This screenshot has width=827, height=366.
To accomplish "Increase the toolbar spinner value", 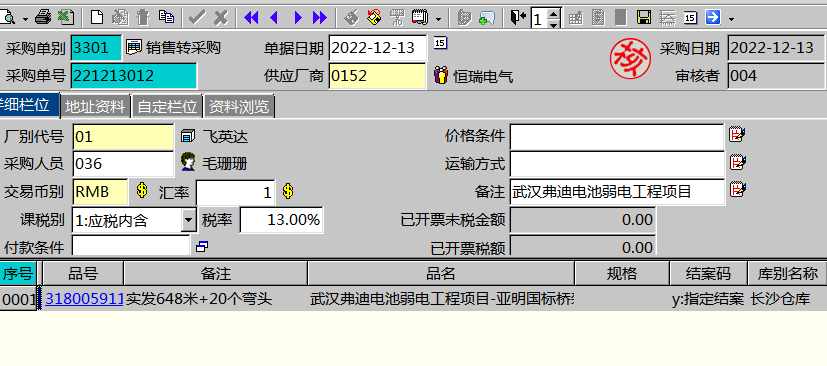I will tap(553, 13).
